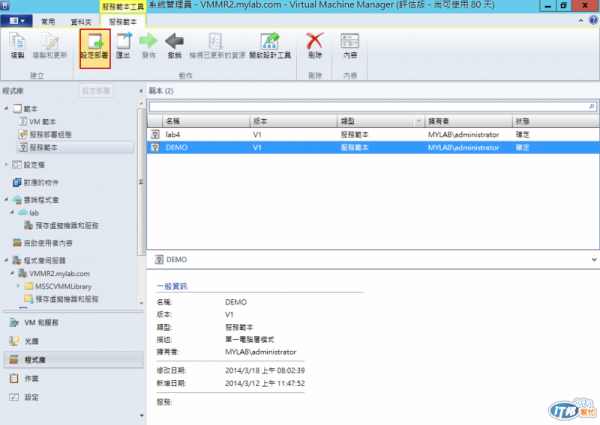Minimize the ribbon with the caret

coord(581,21)
